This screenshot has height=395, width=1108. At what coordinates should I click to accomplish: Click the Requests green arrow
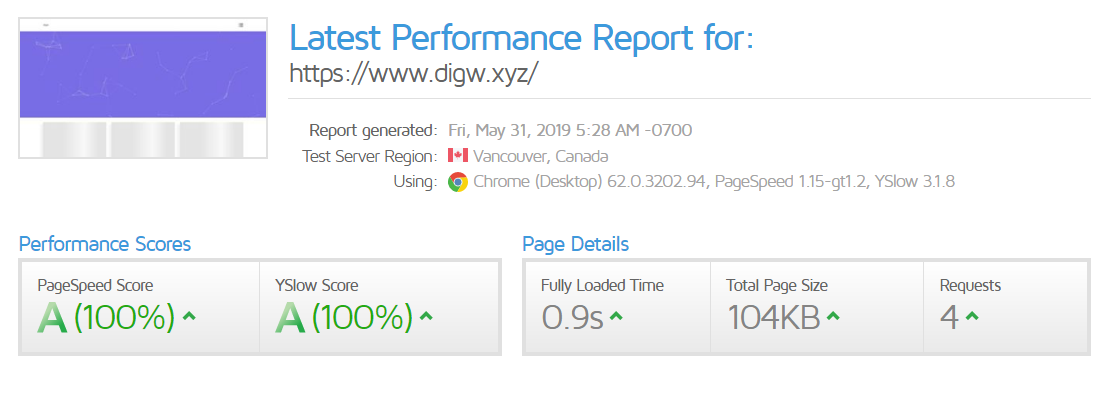coord(972,317)
